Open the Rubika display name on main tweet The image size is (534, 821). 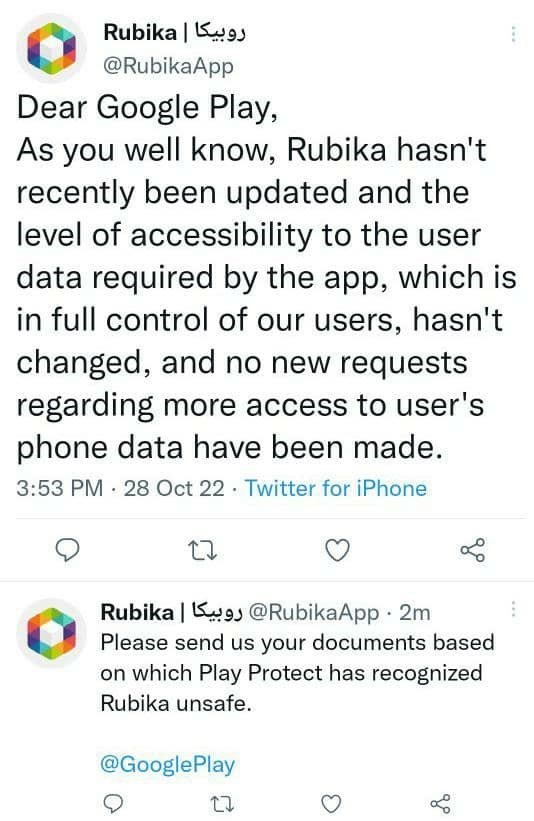coord(175,32)
